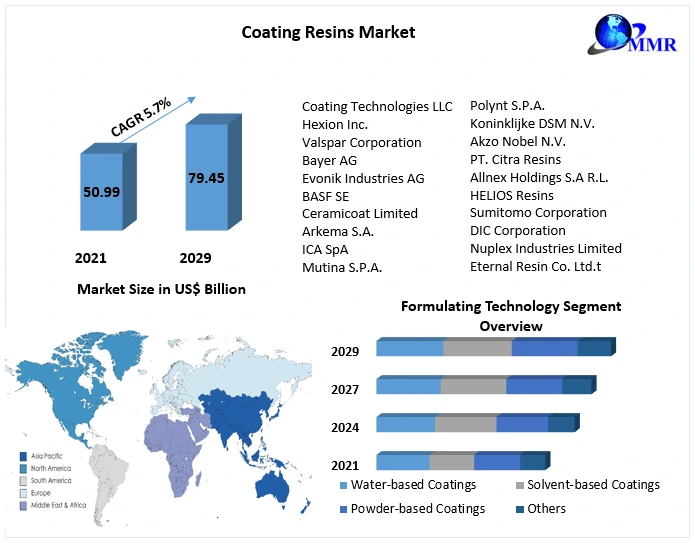
Task: Click the MMR globe logo
Action: point(632,34)
